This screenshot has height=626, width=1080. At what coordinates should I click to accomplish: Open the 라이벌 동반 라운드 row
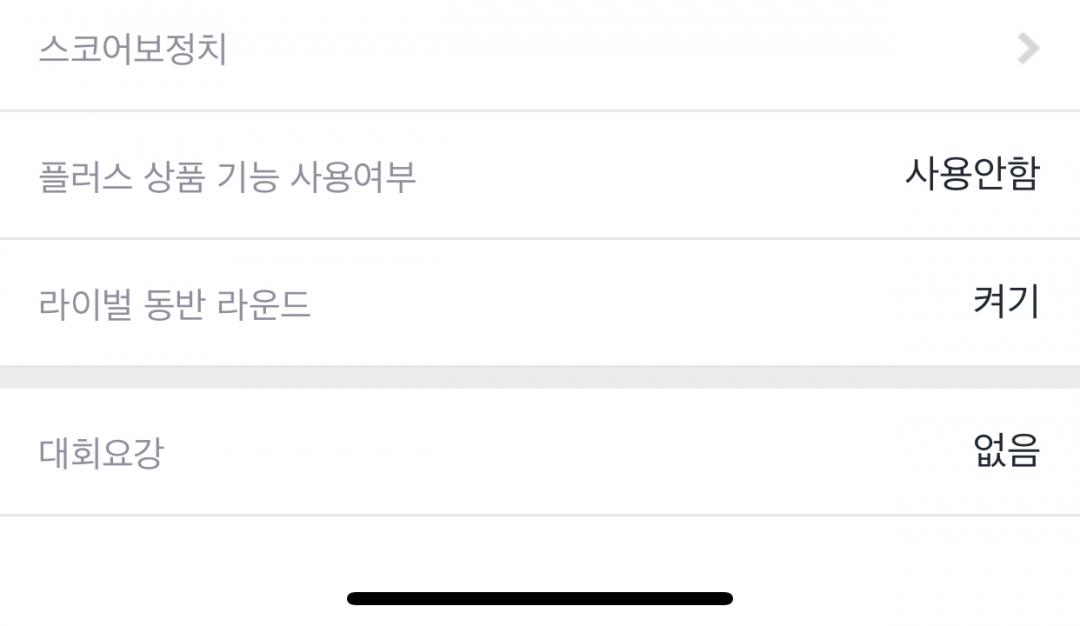point(540,302)
